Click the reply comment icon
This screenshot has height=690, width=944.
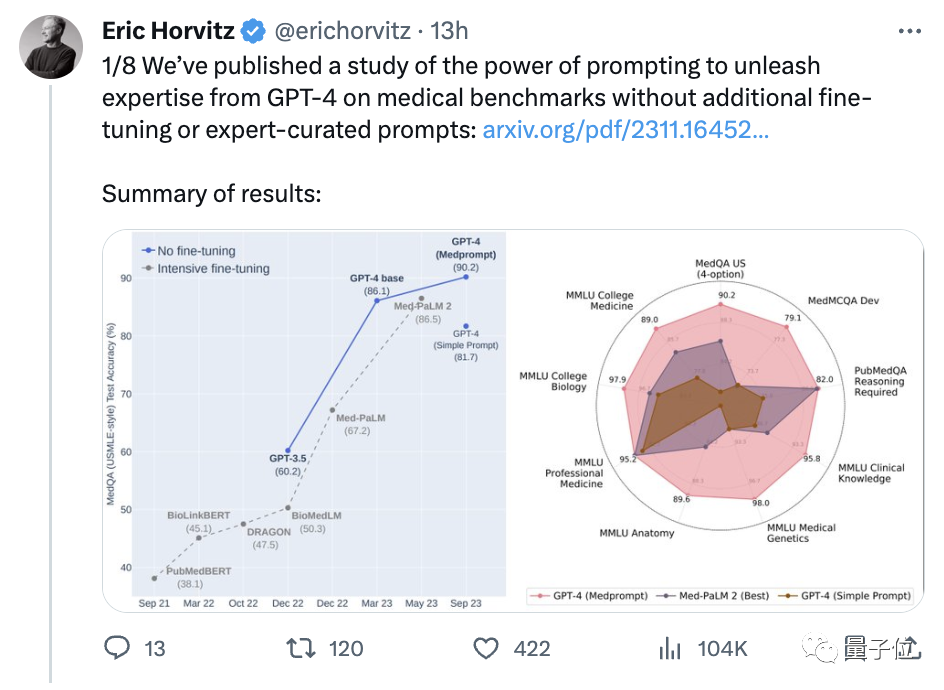tap(118, 649)
